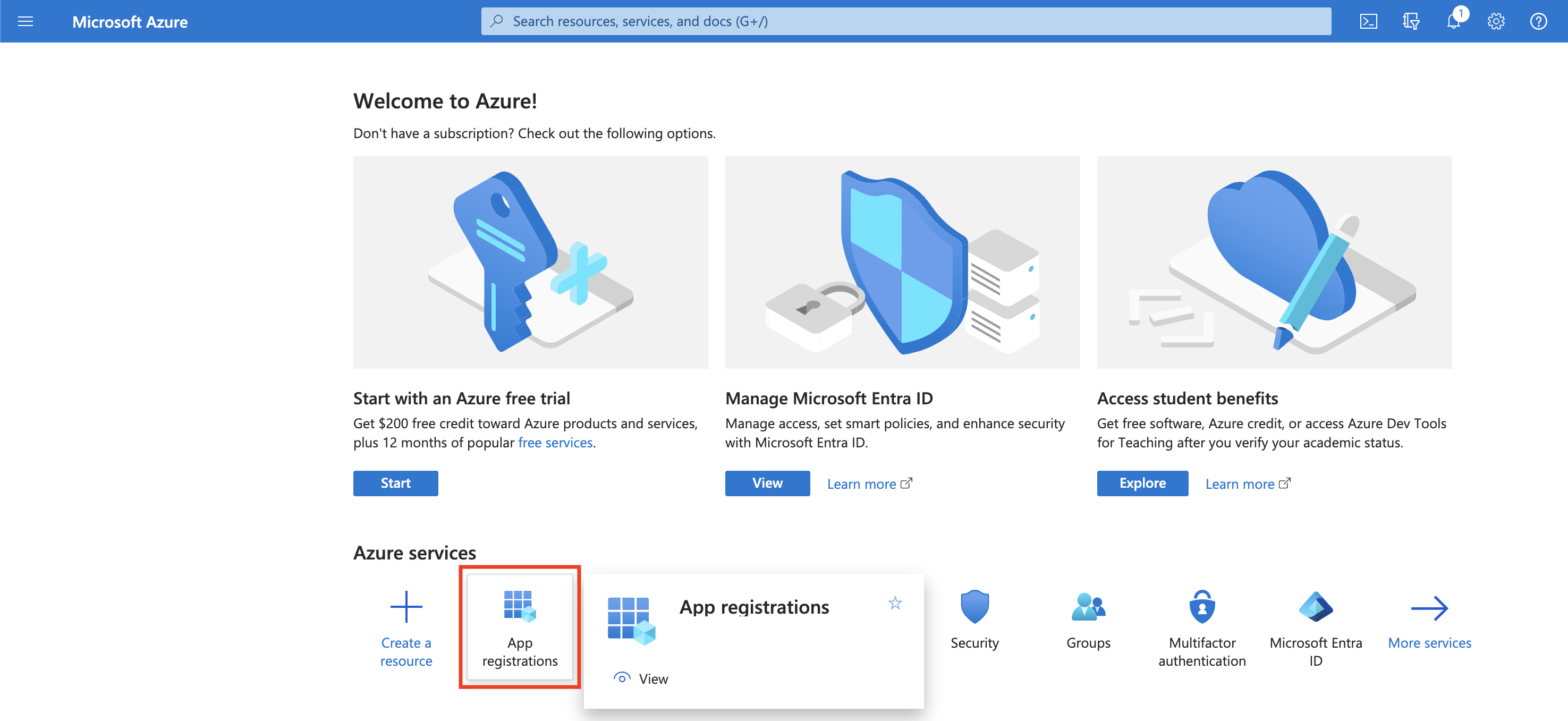Click the App registrations popup title
Screen dimensions: 1568x721
(754, 607)
